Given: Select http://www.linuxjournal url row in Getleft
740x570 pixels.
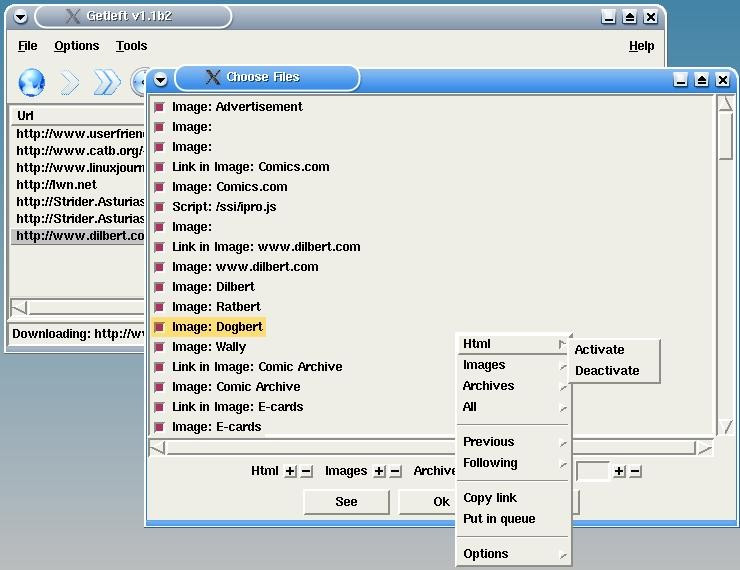Looking at the screenshot, I should 78,168.
